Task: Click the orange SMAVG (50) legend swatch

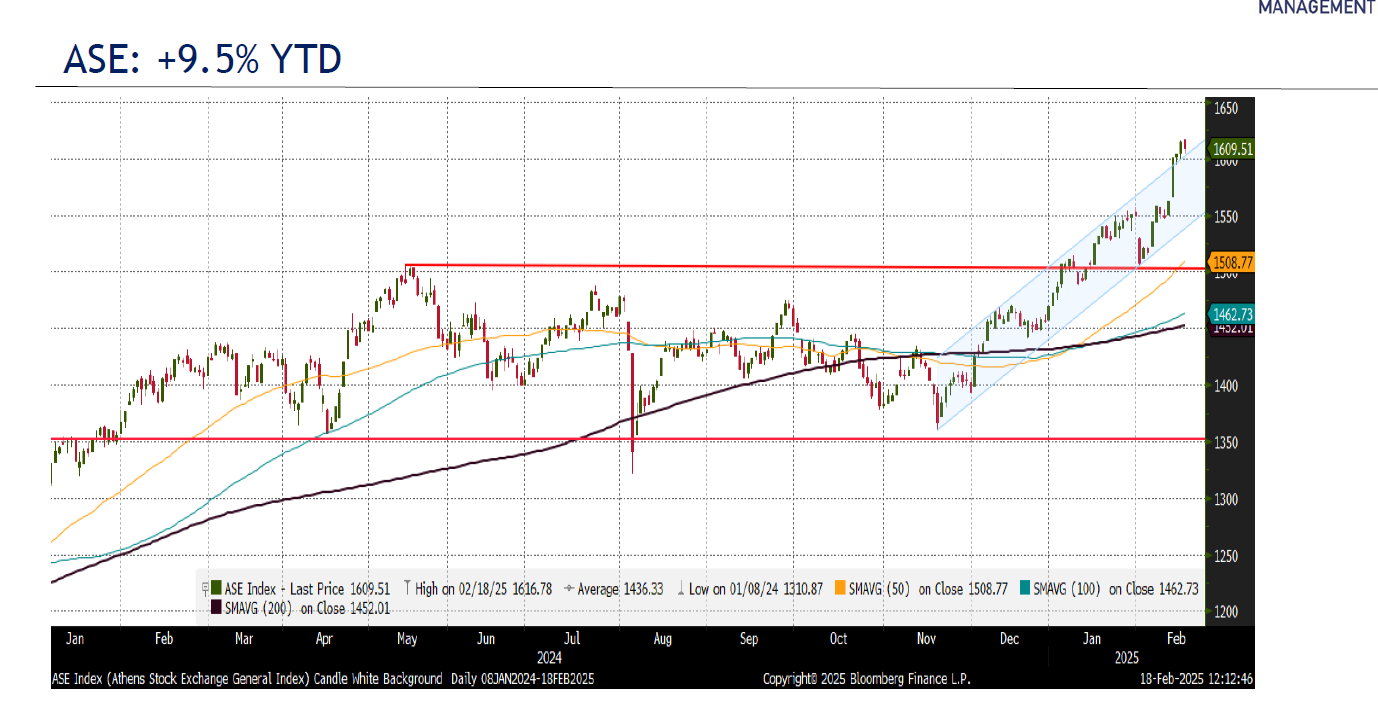Action: click(840, 589)
